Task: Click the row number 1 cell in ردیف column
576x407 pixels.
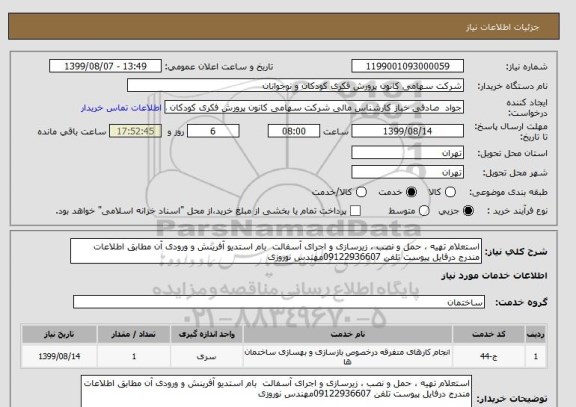Action: coord(536,356)
